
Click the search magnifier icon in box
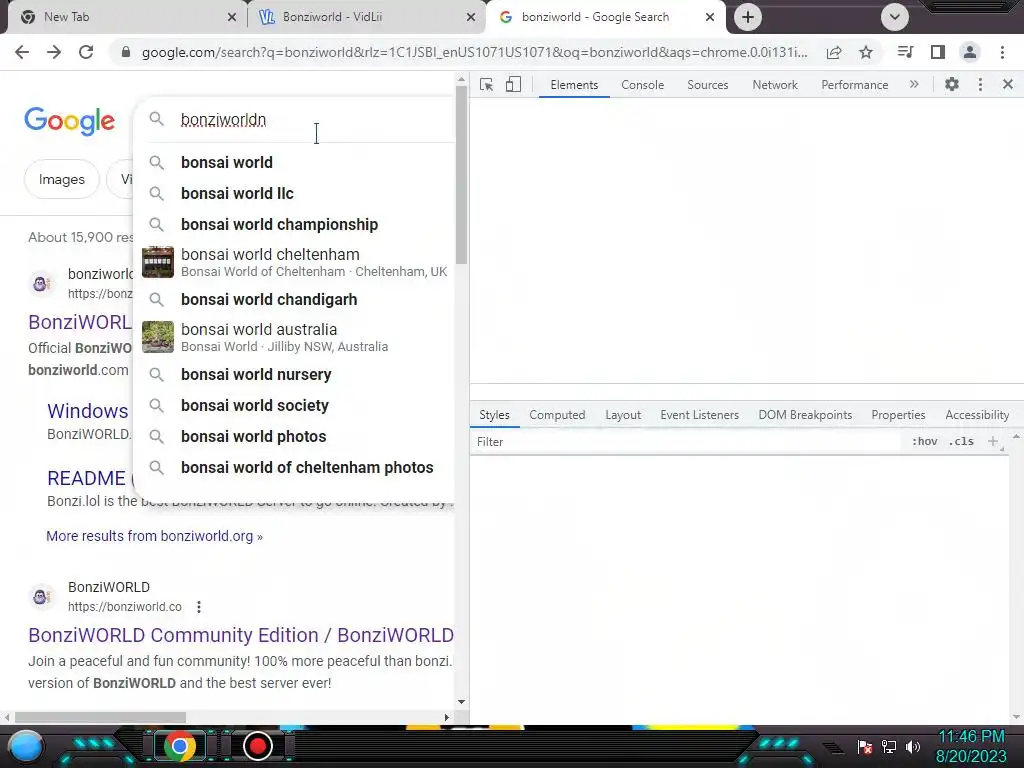[157, 119]
